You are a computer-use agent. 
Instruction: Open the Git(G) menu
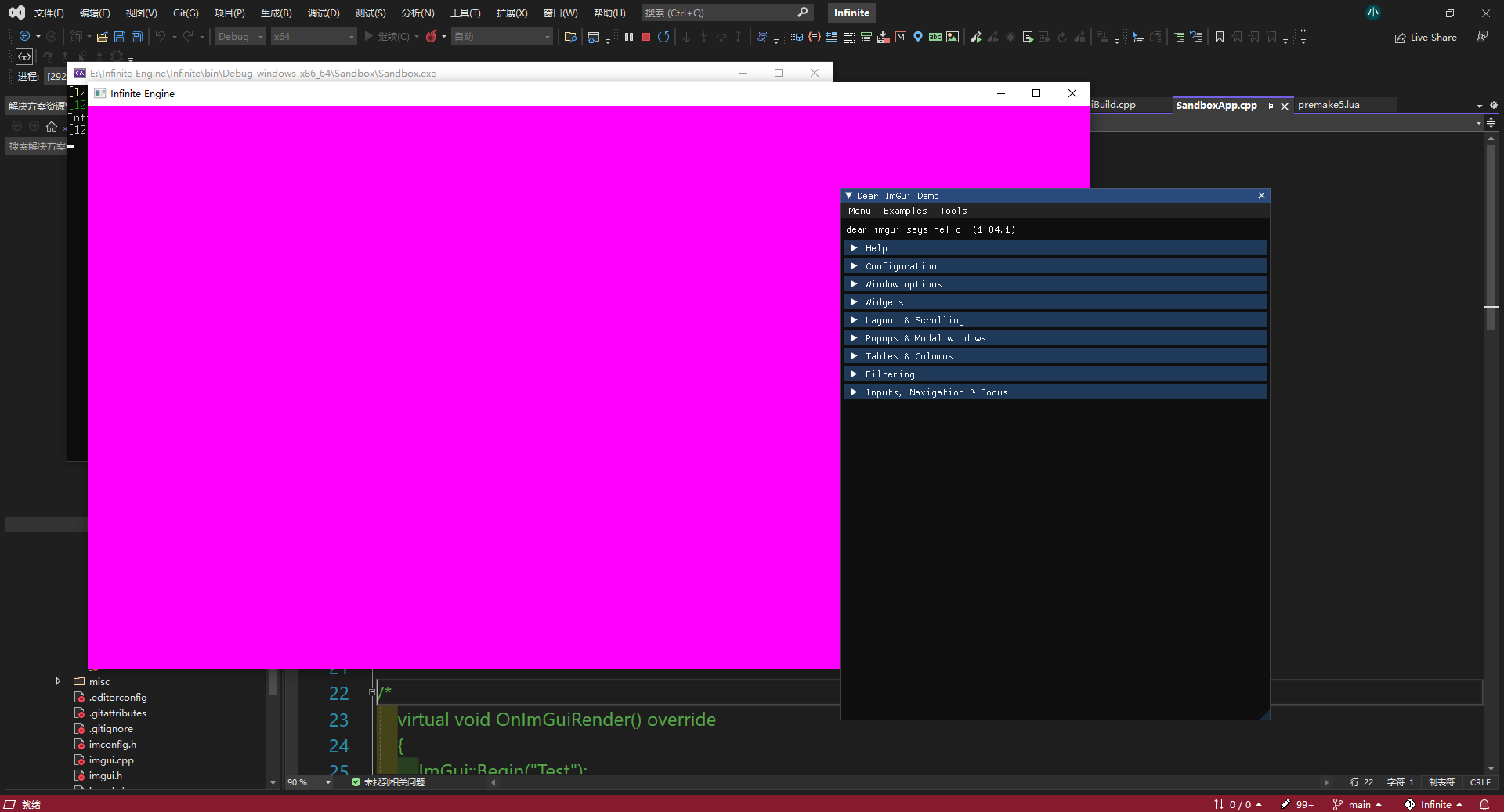(x=186, y=13)
